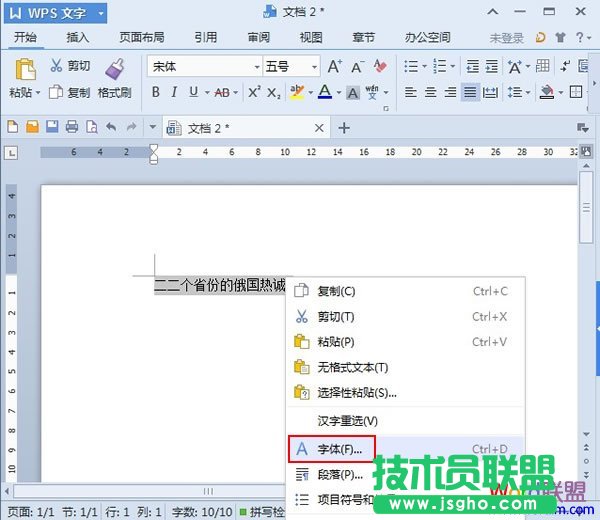Click the Copy icon in ribbon

[x=56, y=92]
